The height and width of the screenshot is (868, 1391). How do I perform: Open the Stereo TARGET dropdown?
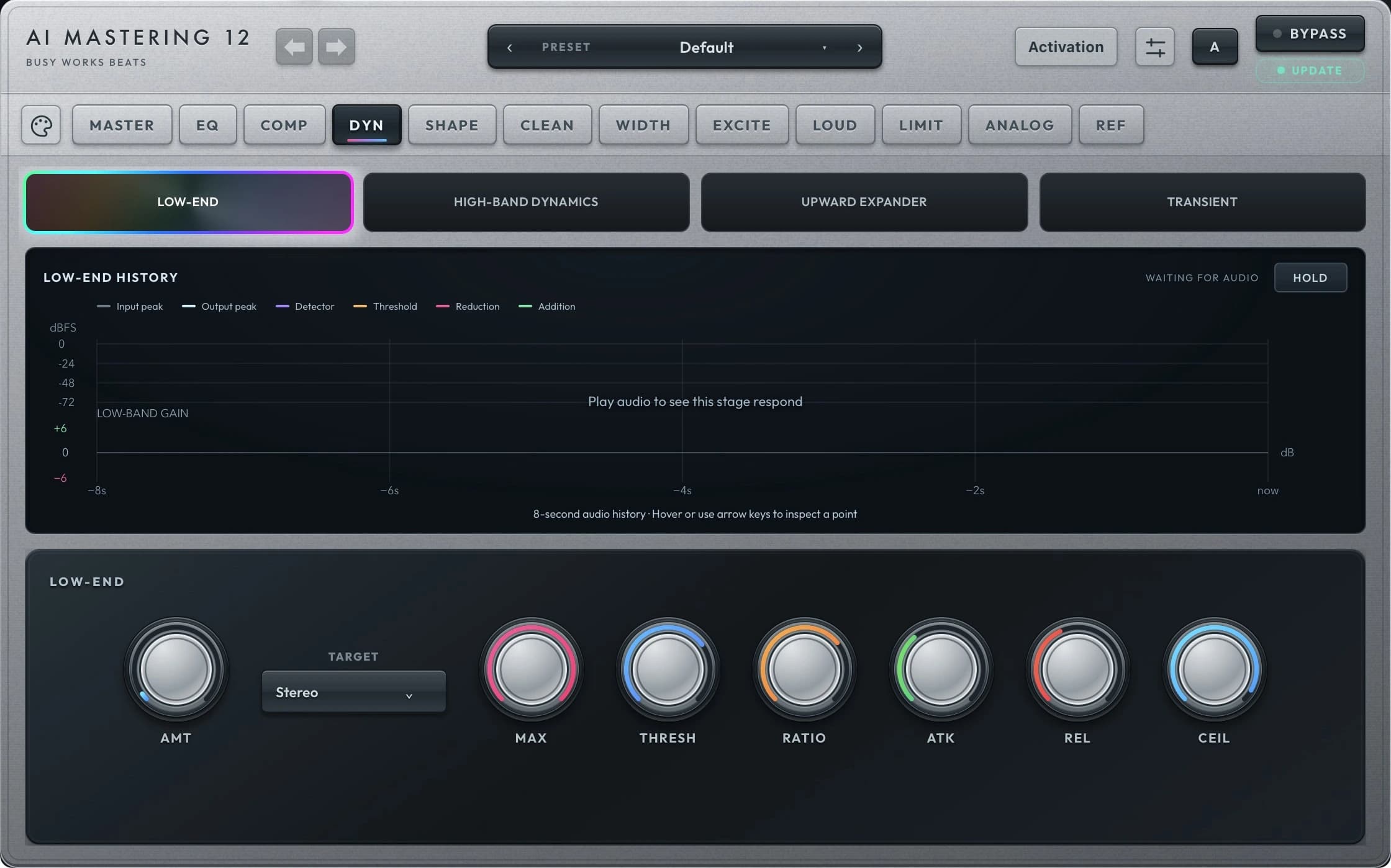tap(353, 692)
